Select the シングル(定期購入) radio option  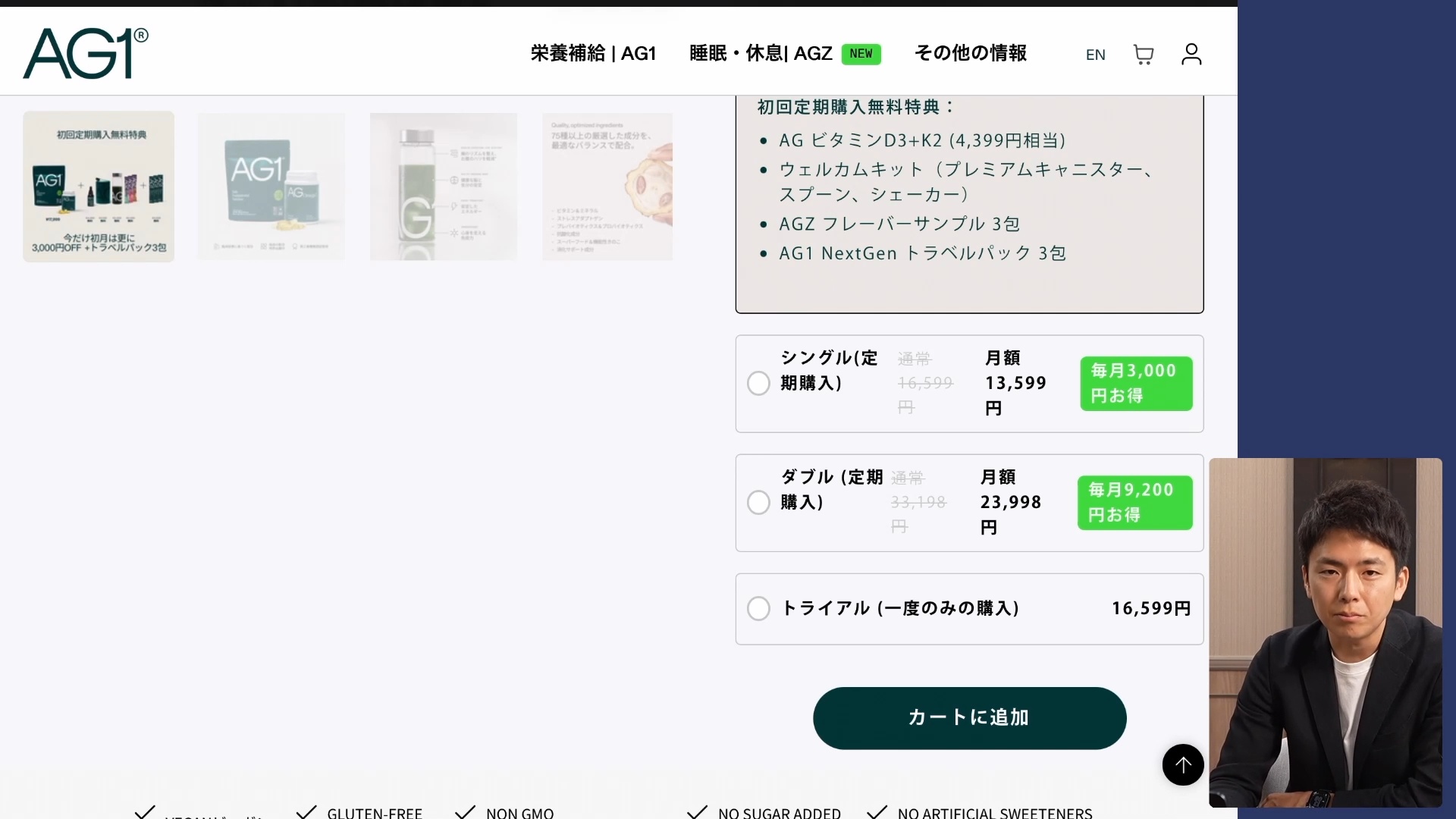point(758,383)
